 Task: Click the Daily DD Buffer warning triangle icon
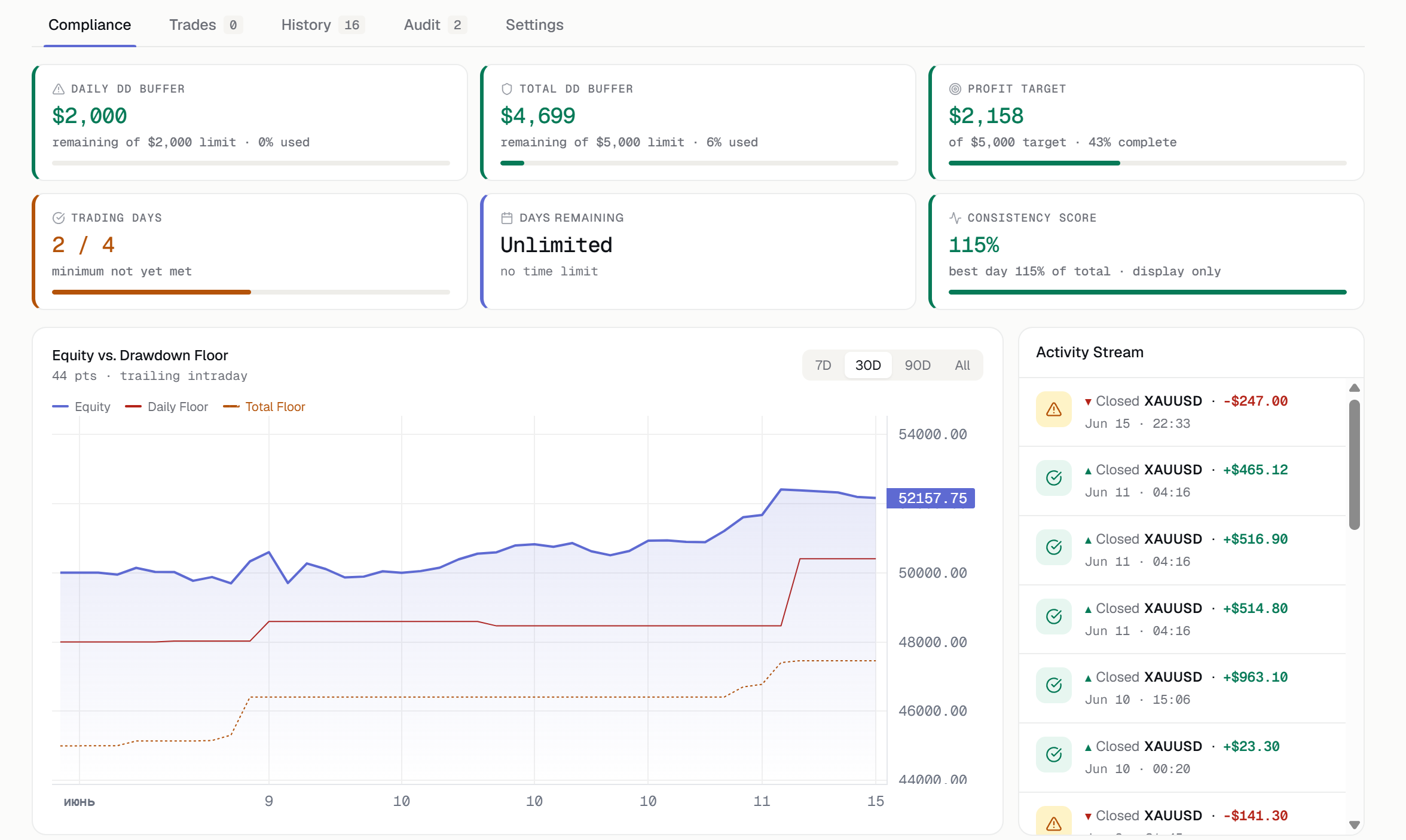point(59,89)
